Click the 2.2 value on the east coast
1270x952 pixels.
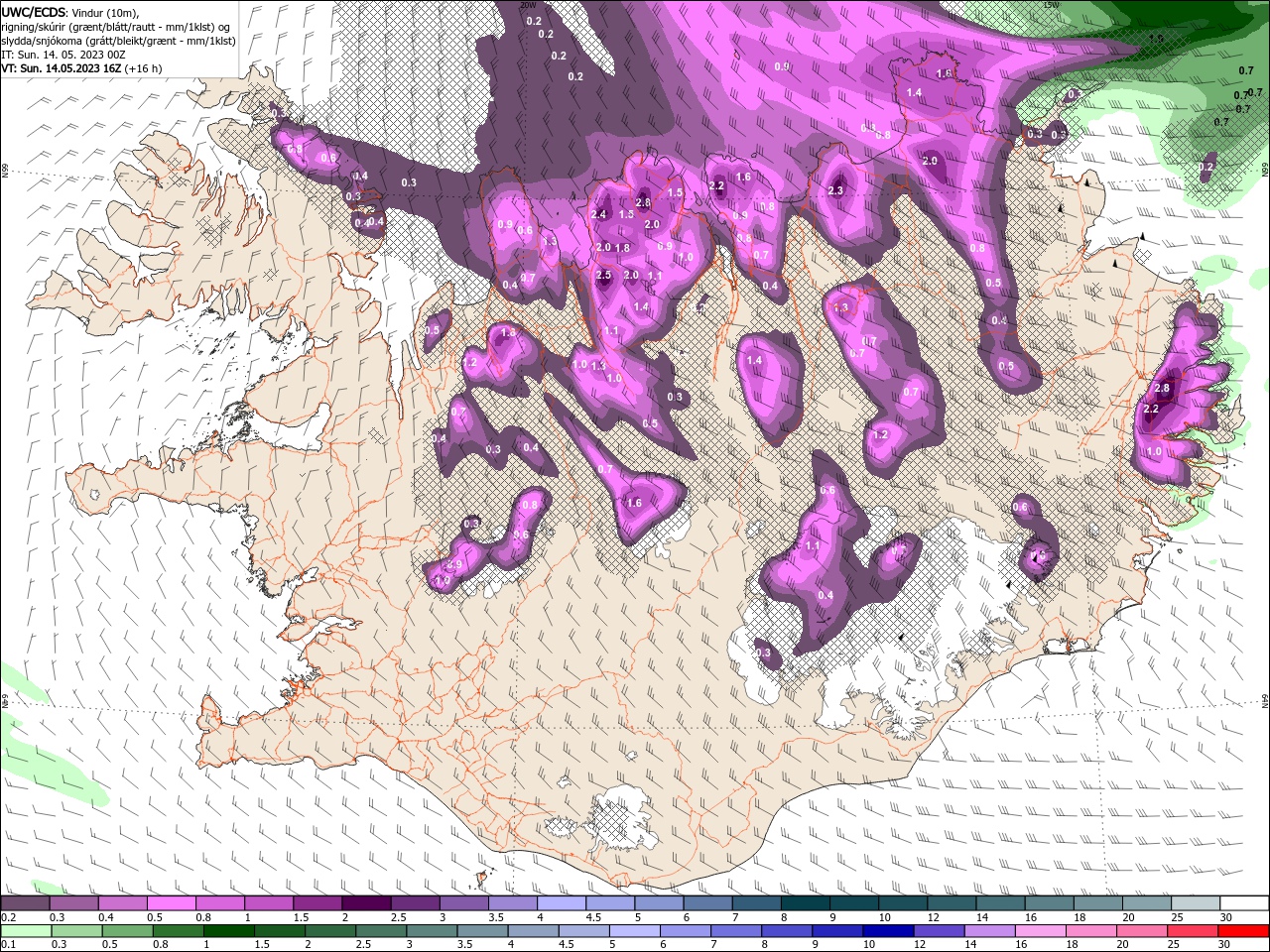point(1151,409)
